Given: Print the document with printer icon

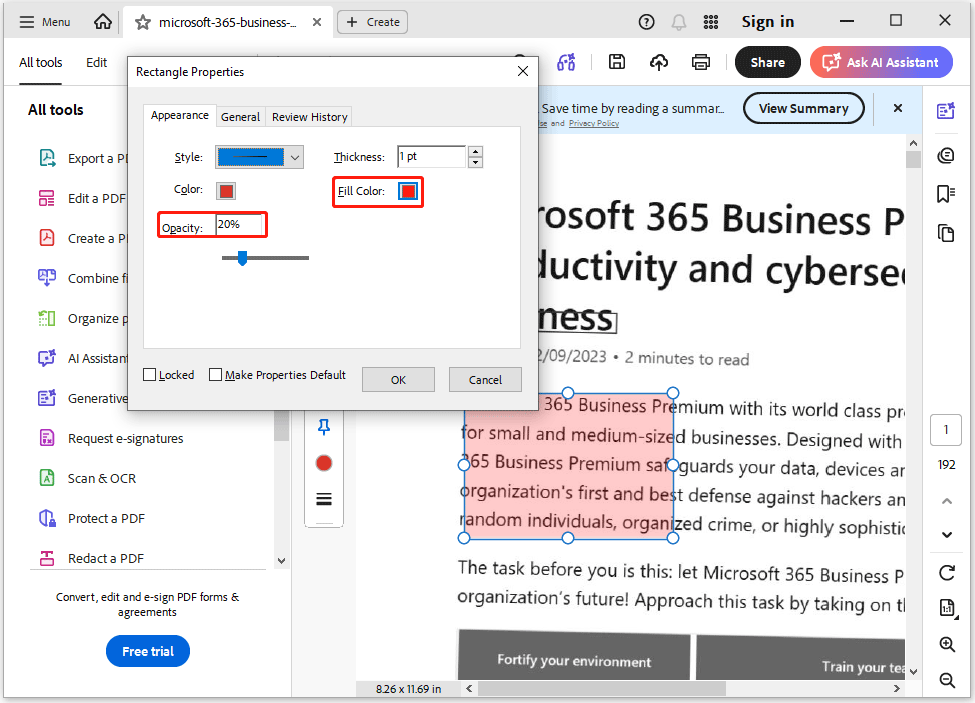Looking at the screenshot, I should pyautogui.click(x=701, y=62).
